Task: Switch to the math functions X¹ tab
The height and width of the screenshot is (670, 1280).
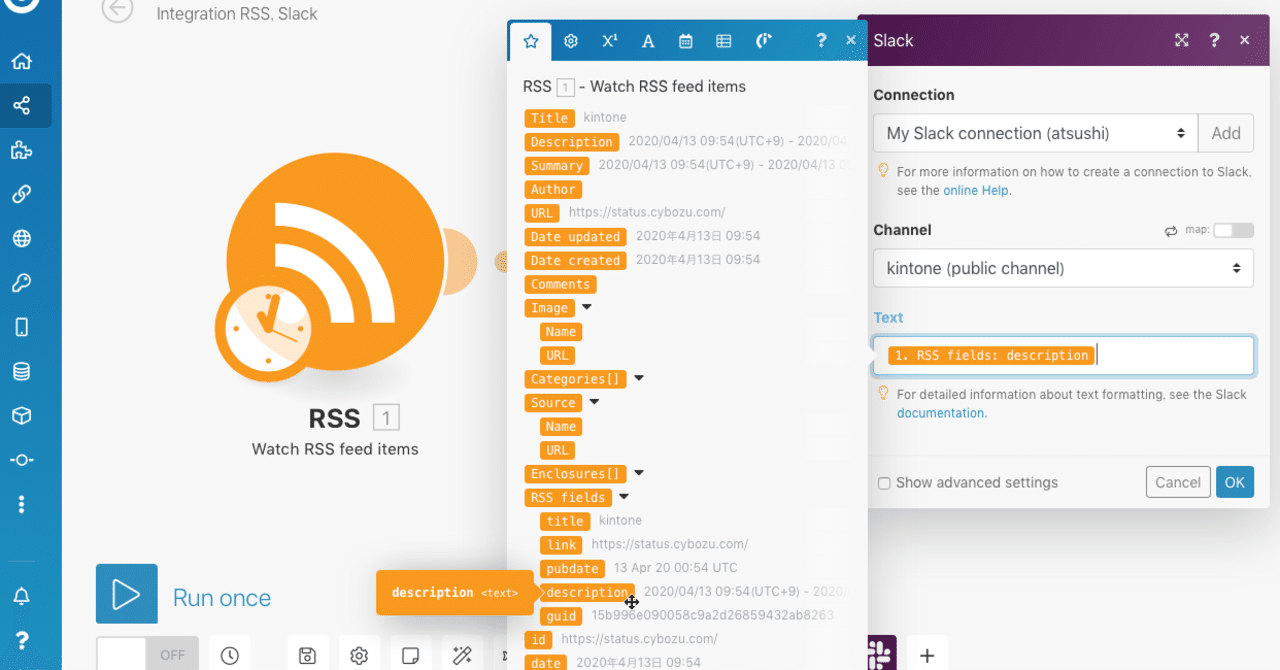Action: point(609,41)
